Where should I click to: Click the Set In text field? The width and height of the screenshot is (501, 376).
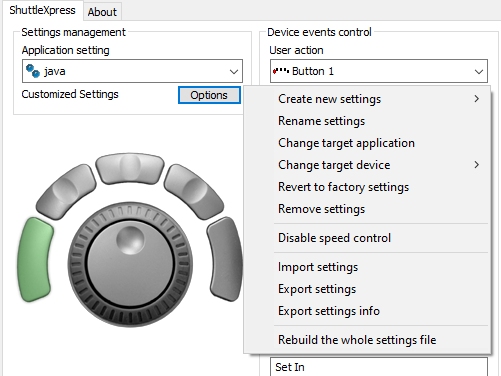pos(379,367)
